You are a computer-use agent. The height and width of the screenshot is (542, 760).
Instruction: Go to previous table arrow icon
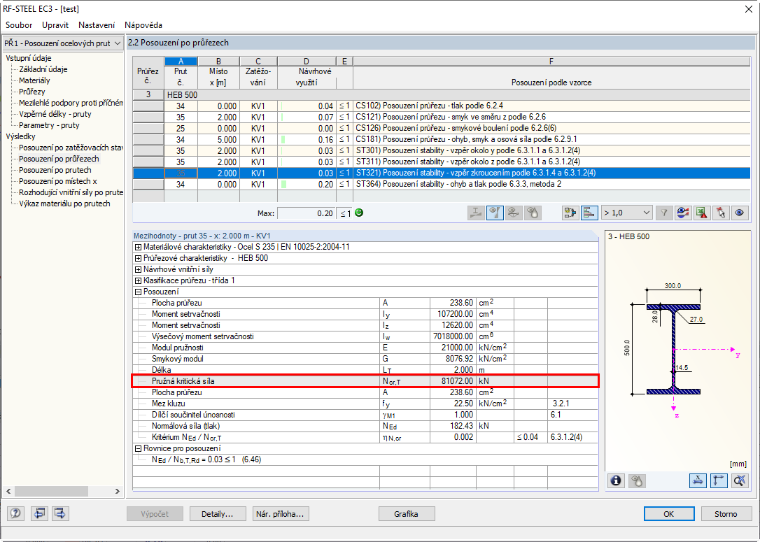(39, 513)
